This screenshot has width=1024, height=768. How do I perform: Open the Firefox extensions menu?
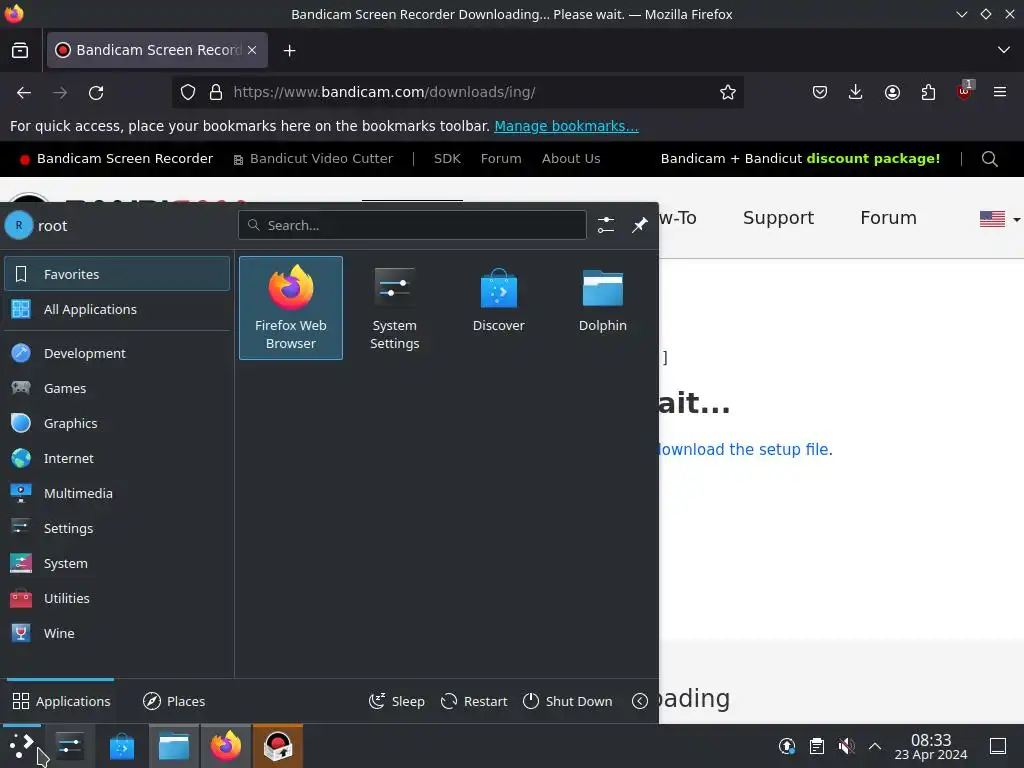(928, 92)
